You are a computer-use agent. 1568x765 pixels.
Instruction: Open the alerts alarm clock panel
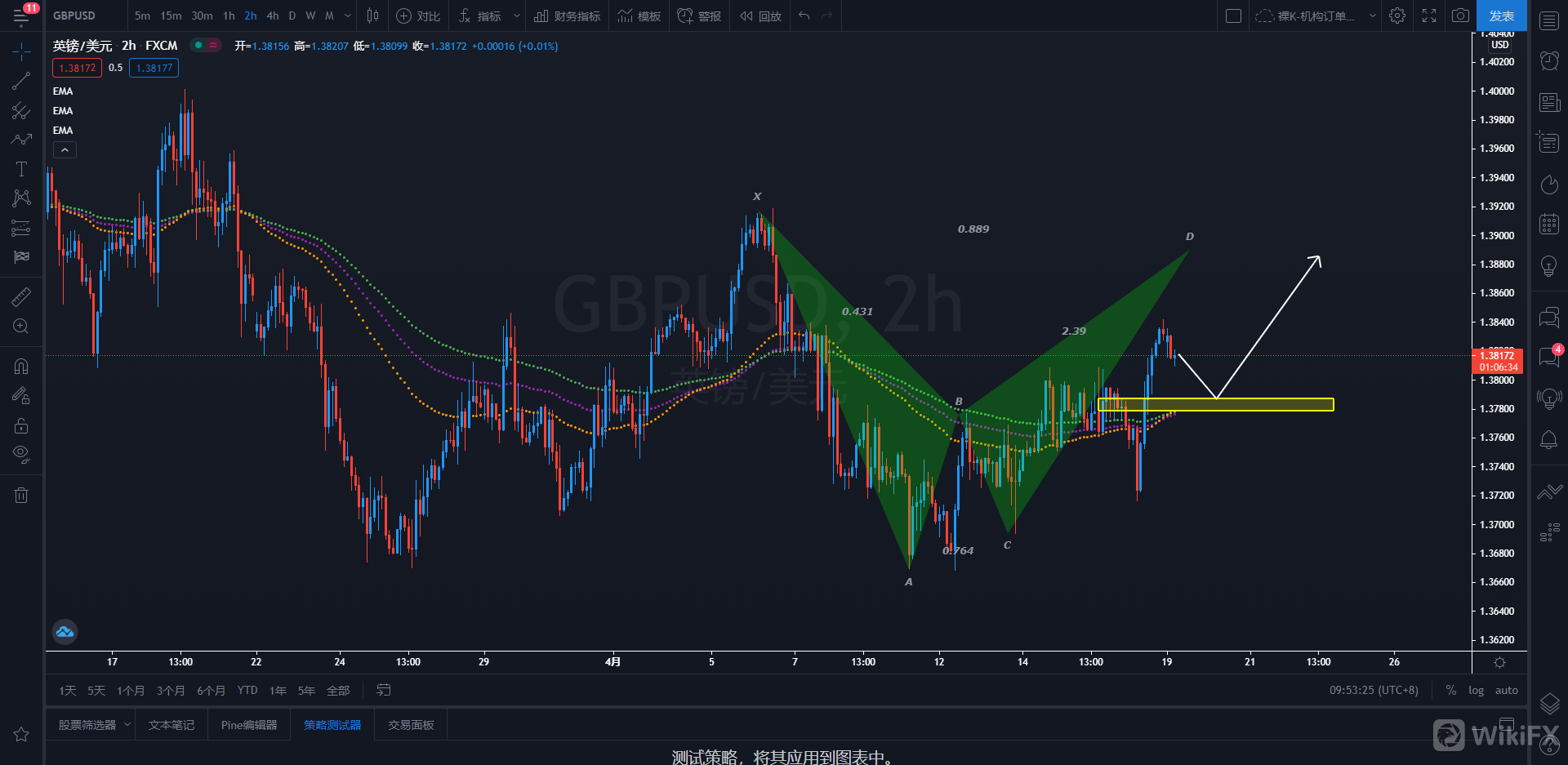(x=1548, y=60)
